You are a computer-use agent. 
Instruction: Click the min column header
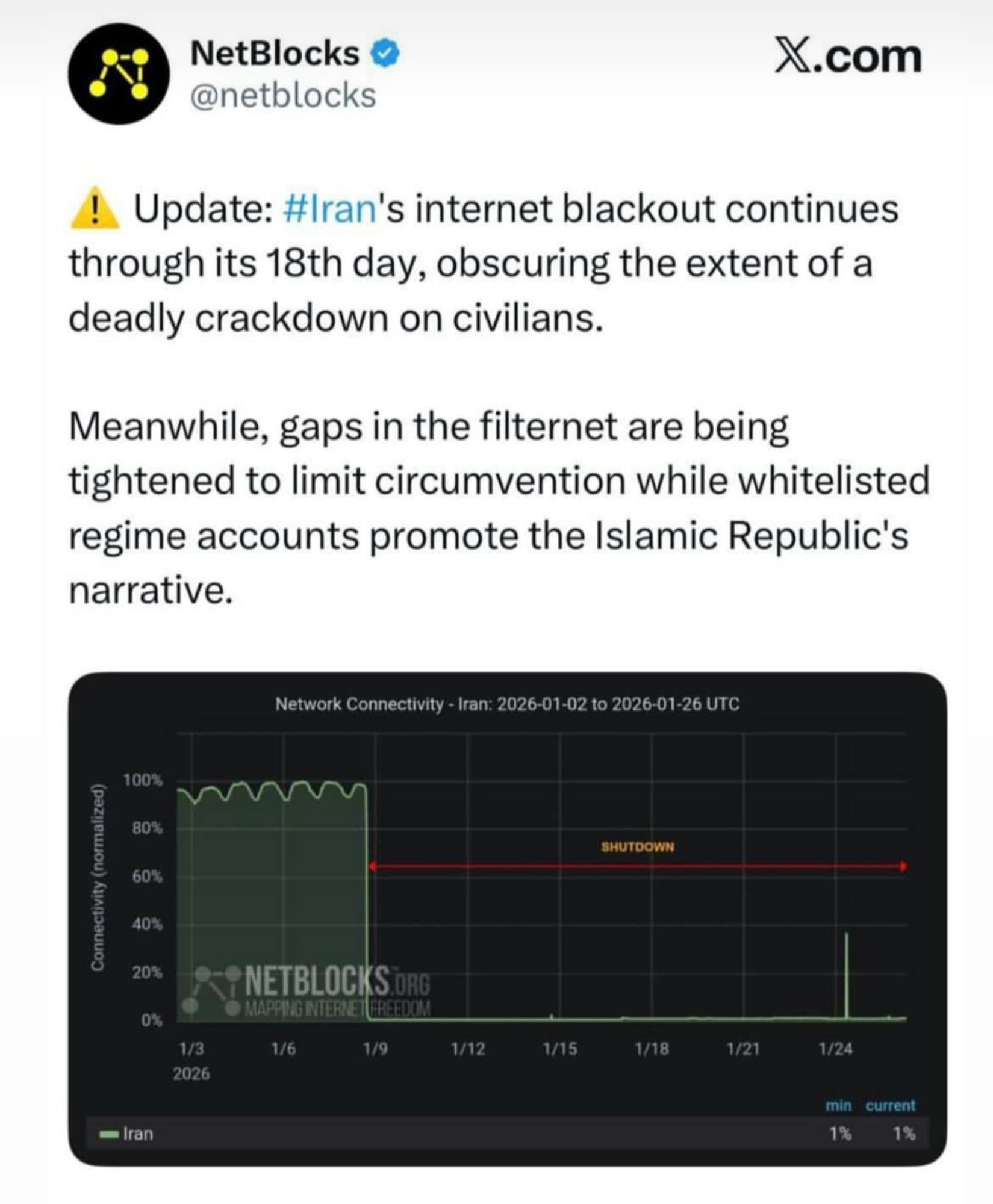[x=838, y=1105]
